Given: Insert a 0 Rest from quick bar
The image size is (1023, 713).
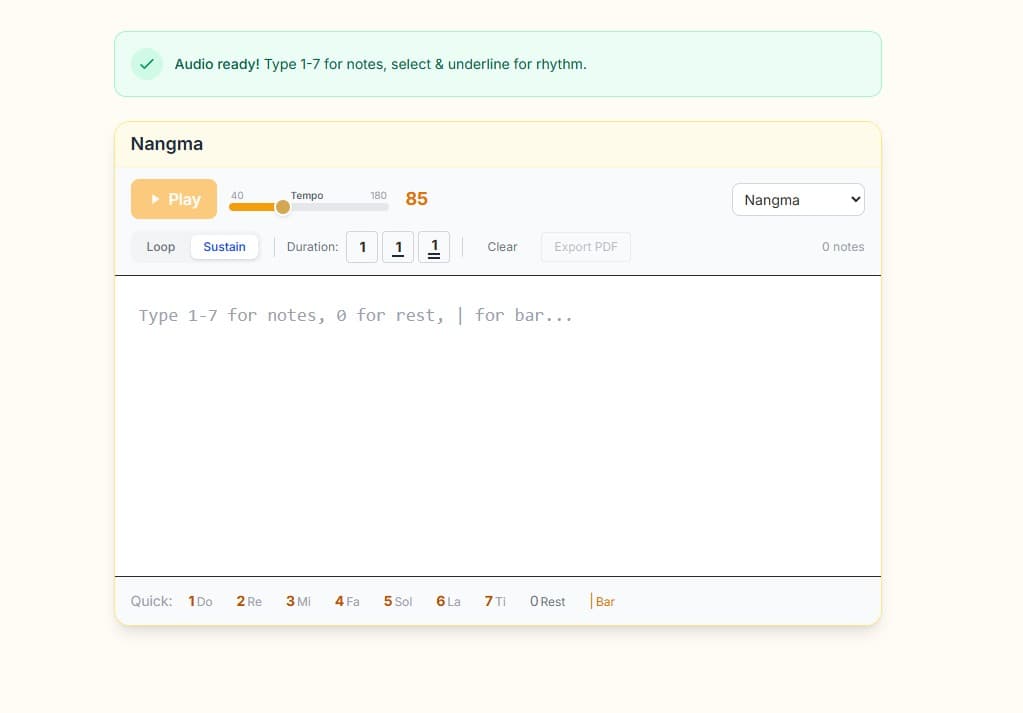Looking at the screenshot, I should click(547, 601).
